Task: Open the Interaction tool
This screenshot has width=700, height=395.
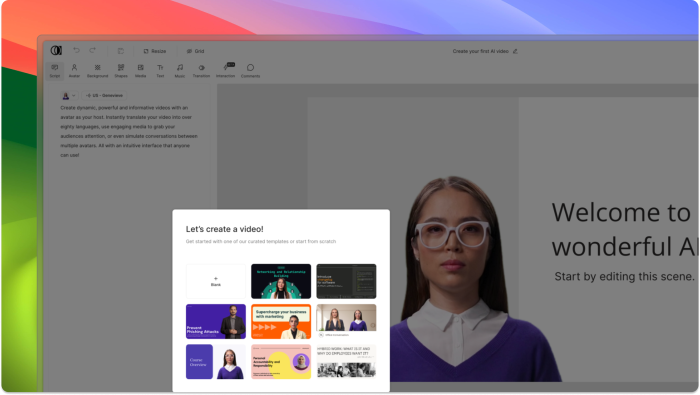Action: coord(225,71)
